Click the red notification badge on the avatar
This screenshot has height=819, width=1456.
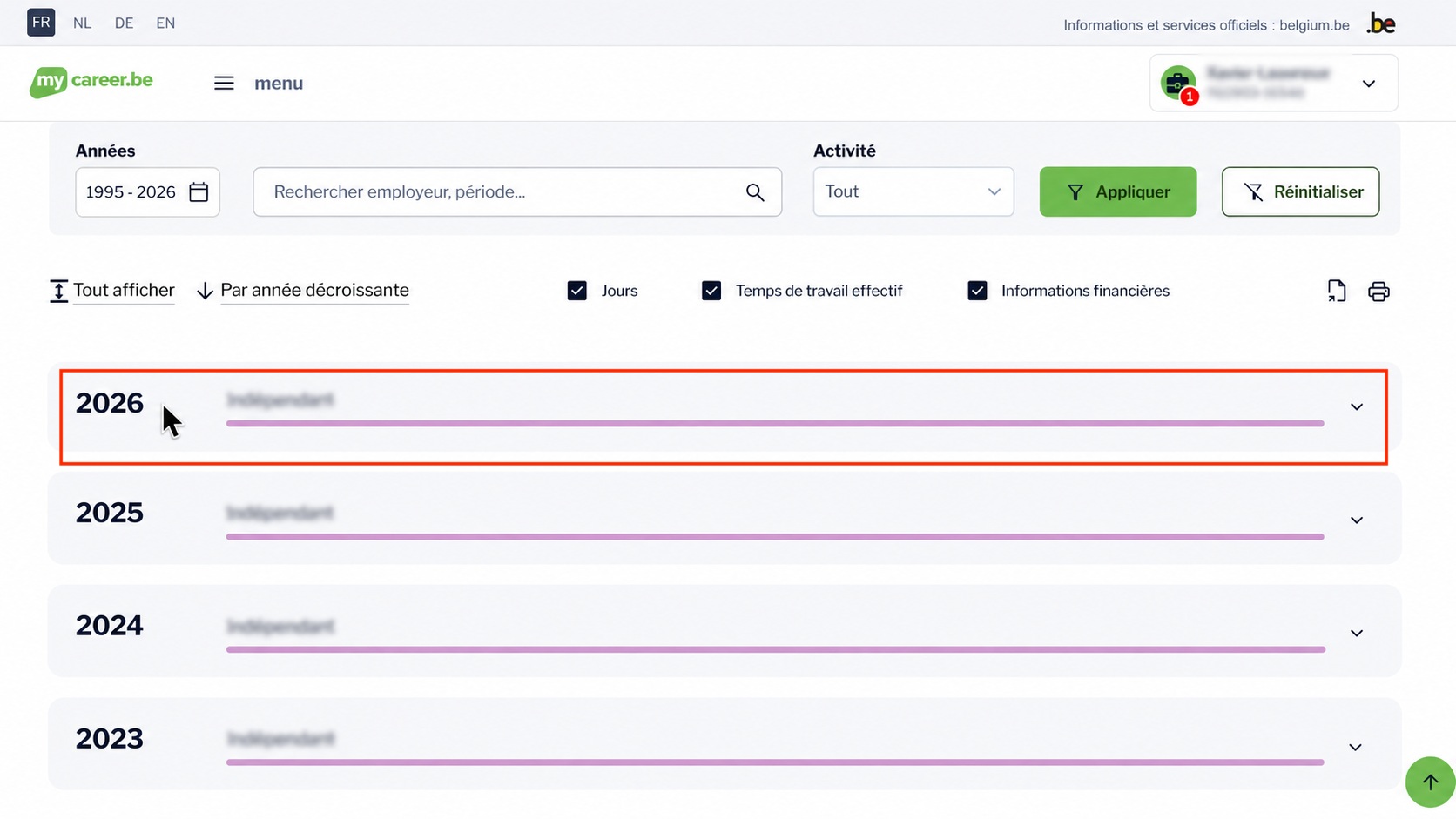point(1190,97)
